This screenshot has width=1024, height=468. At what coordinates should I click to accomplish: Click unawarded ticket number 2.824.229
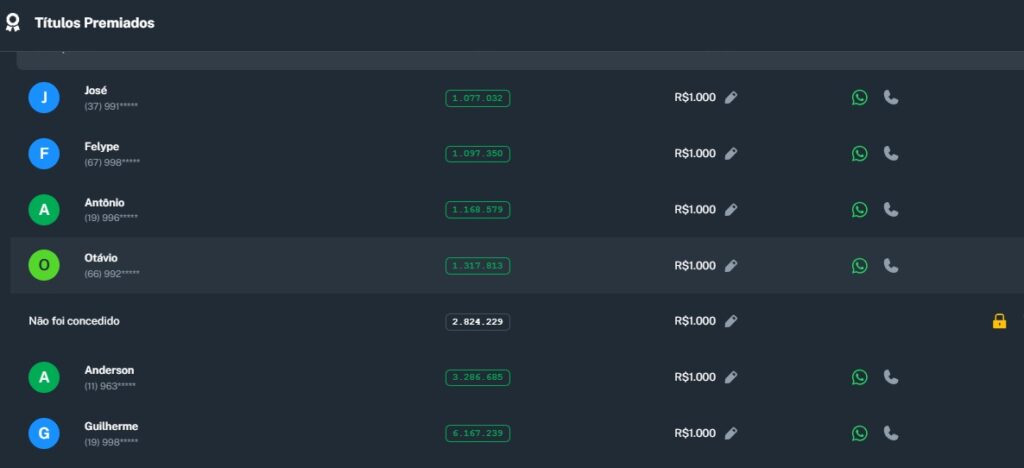tap(477, 322)
